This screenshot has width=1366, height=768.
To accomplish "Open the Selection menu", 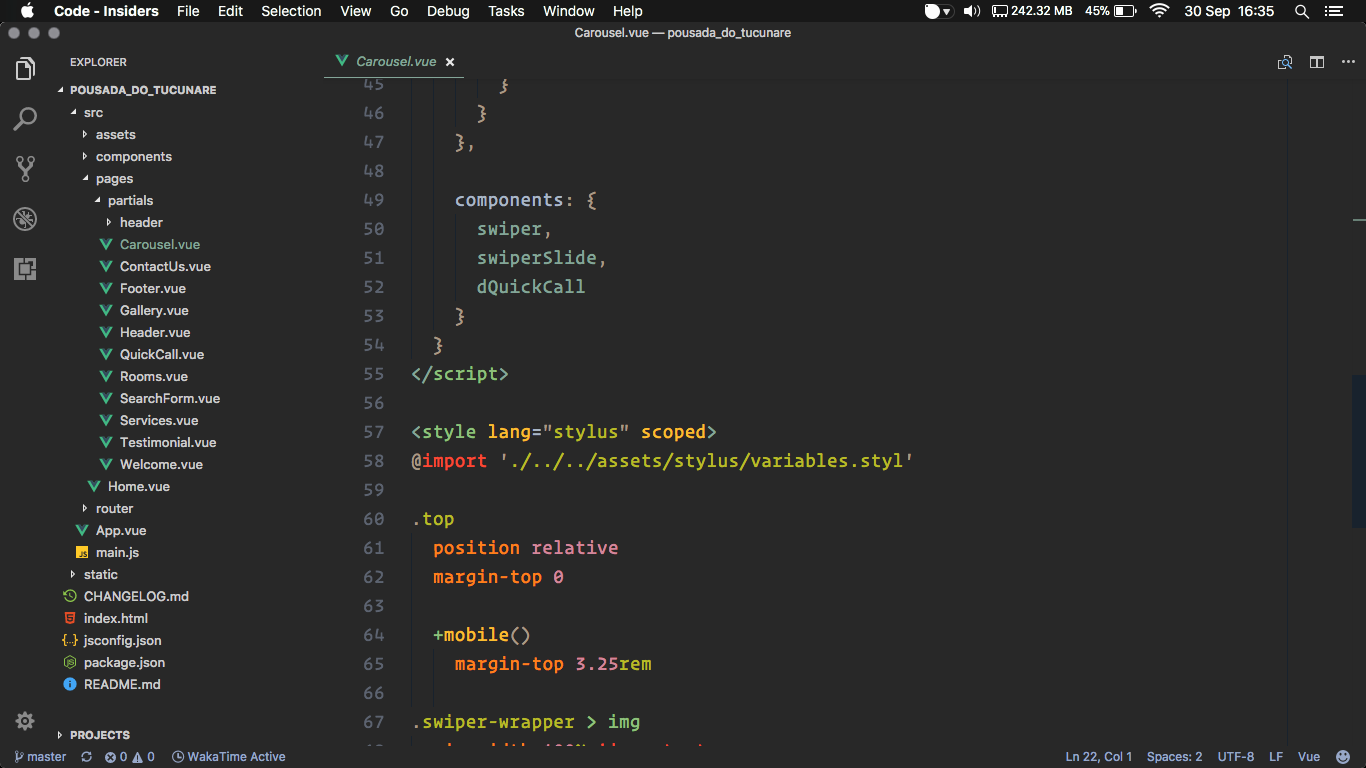I will [x=291, y=11].
